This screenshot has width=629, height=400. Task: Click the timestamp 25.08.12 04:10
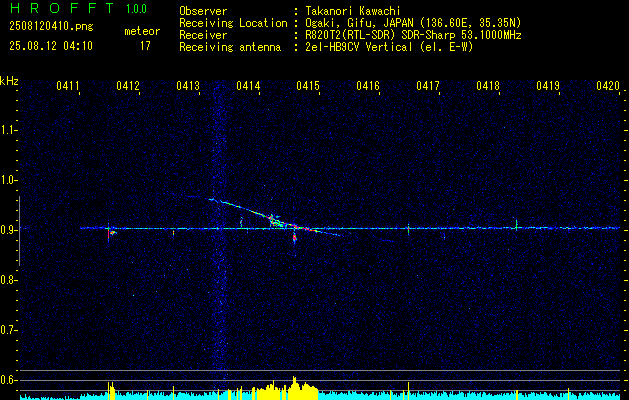[x=51, y=46]
